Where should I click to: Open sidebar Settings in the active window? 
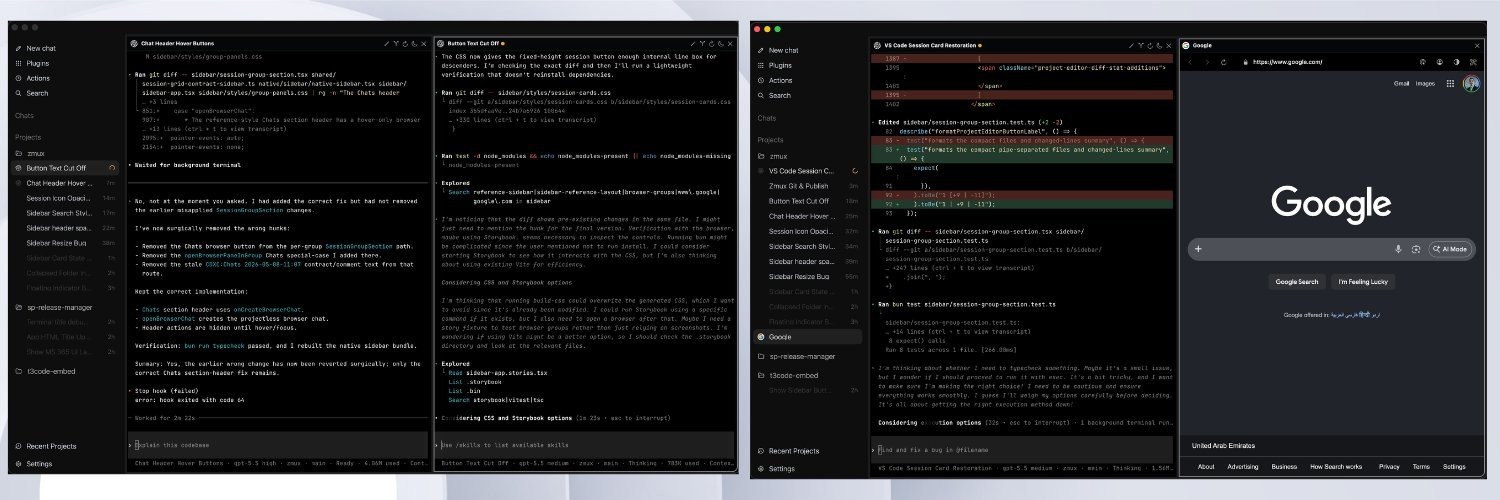(782, 468)
